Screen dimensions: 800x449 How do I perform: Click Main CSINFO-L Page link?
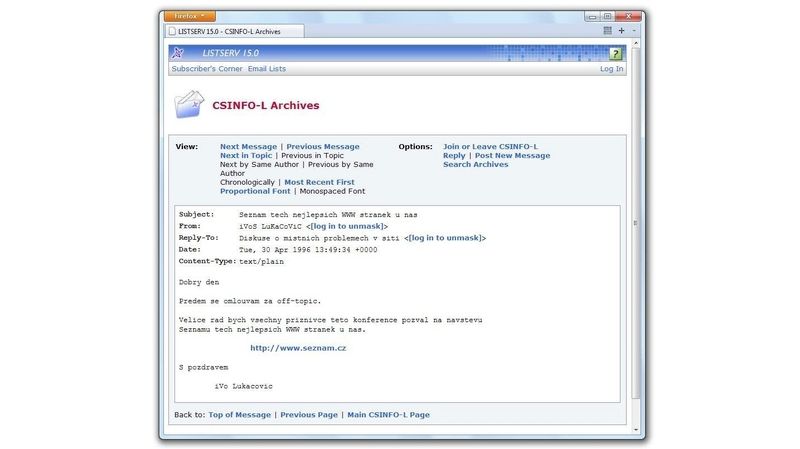[x=388, y=414]
